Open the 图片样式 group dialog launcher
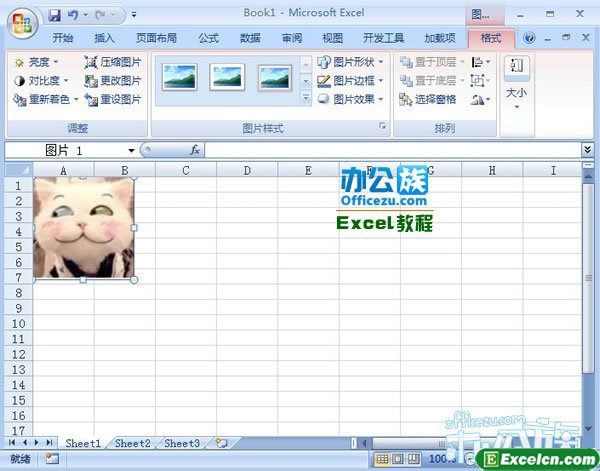This screenshot has height=471, width=600. click(x=382, y=125)
